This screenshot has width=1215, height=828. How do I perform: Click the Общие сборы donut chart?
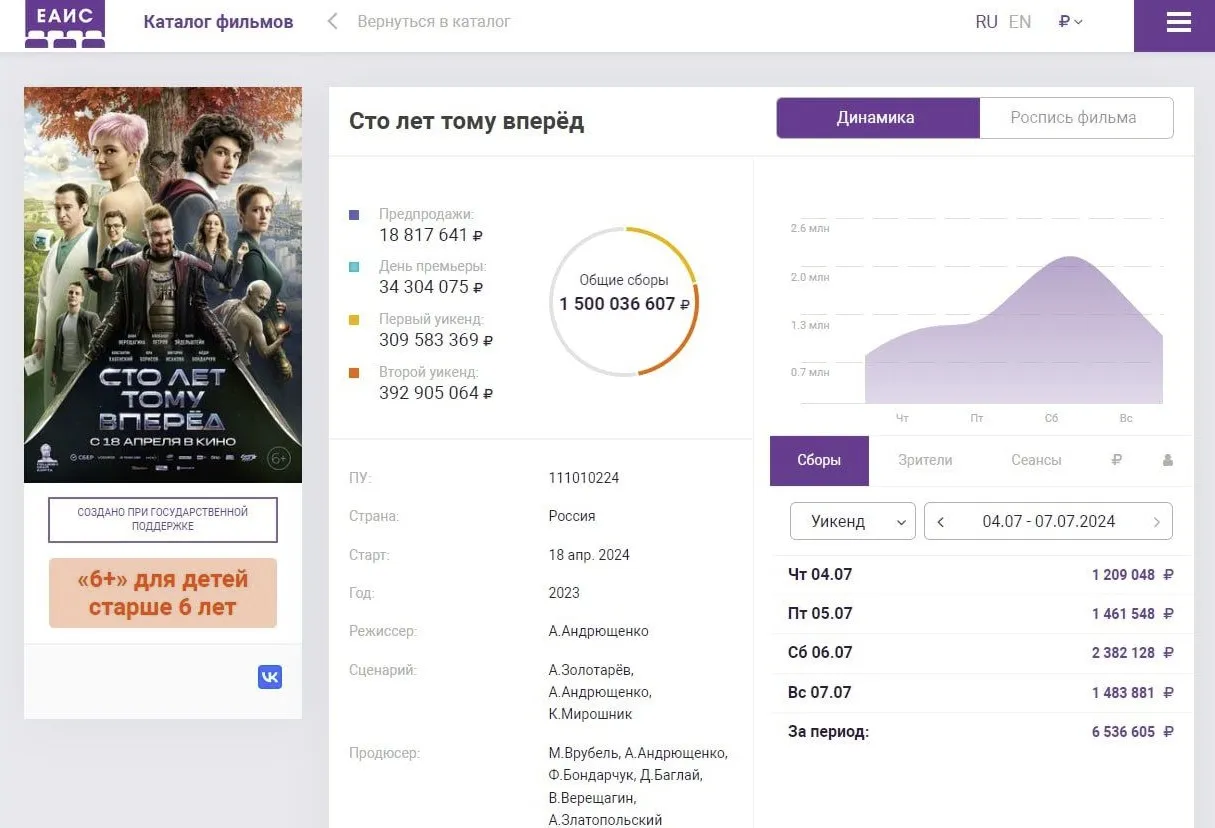[x=624, y=301]
